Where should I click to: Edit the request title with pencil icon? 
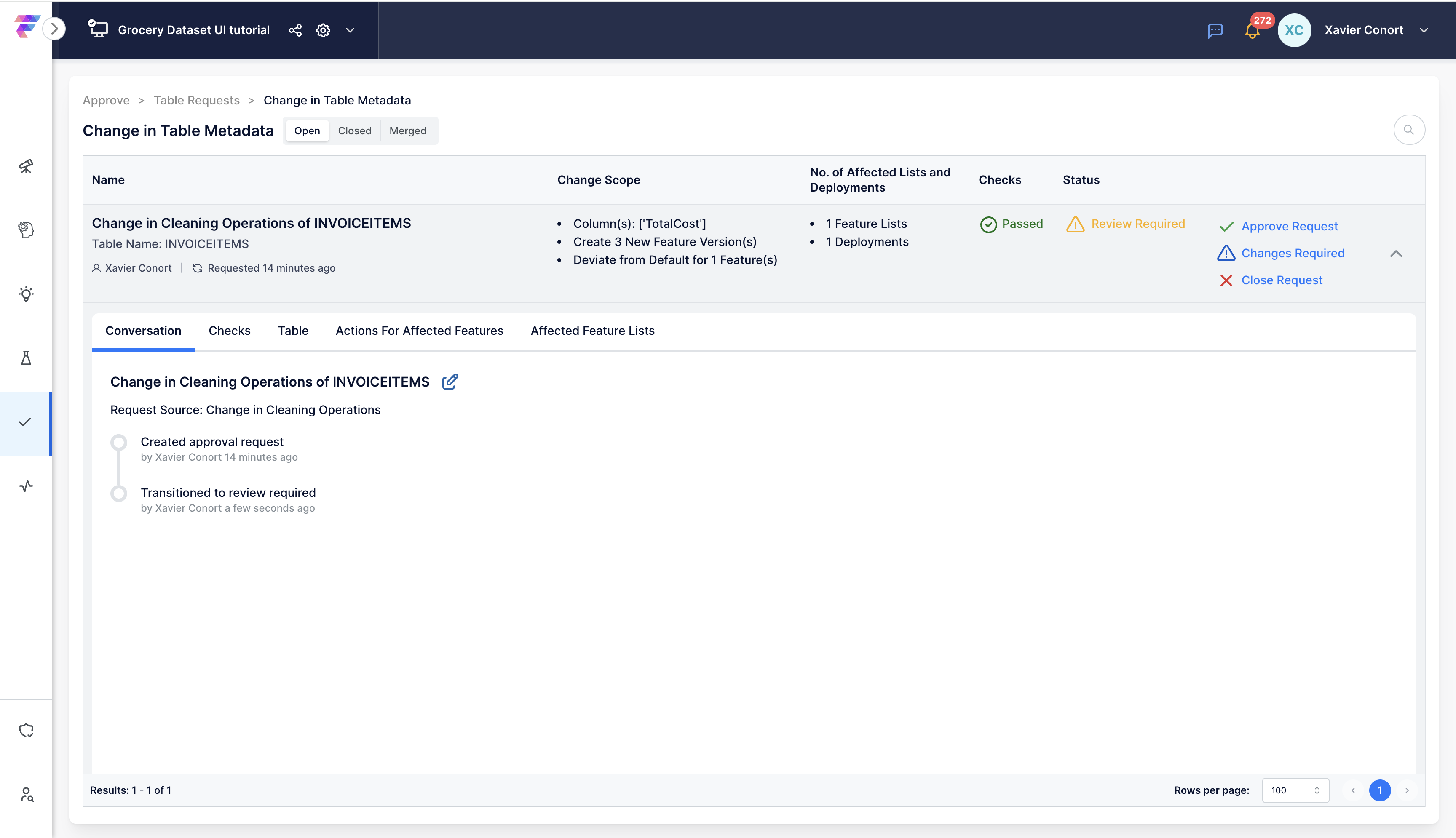[450, 382]
